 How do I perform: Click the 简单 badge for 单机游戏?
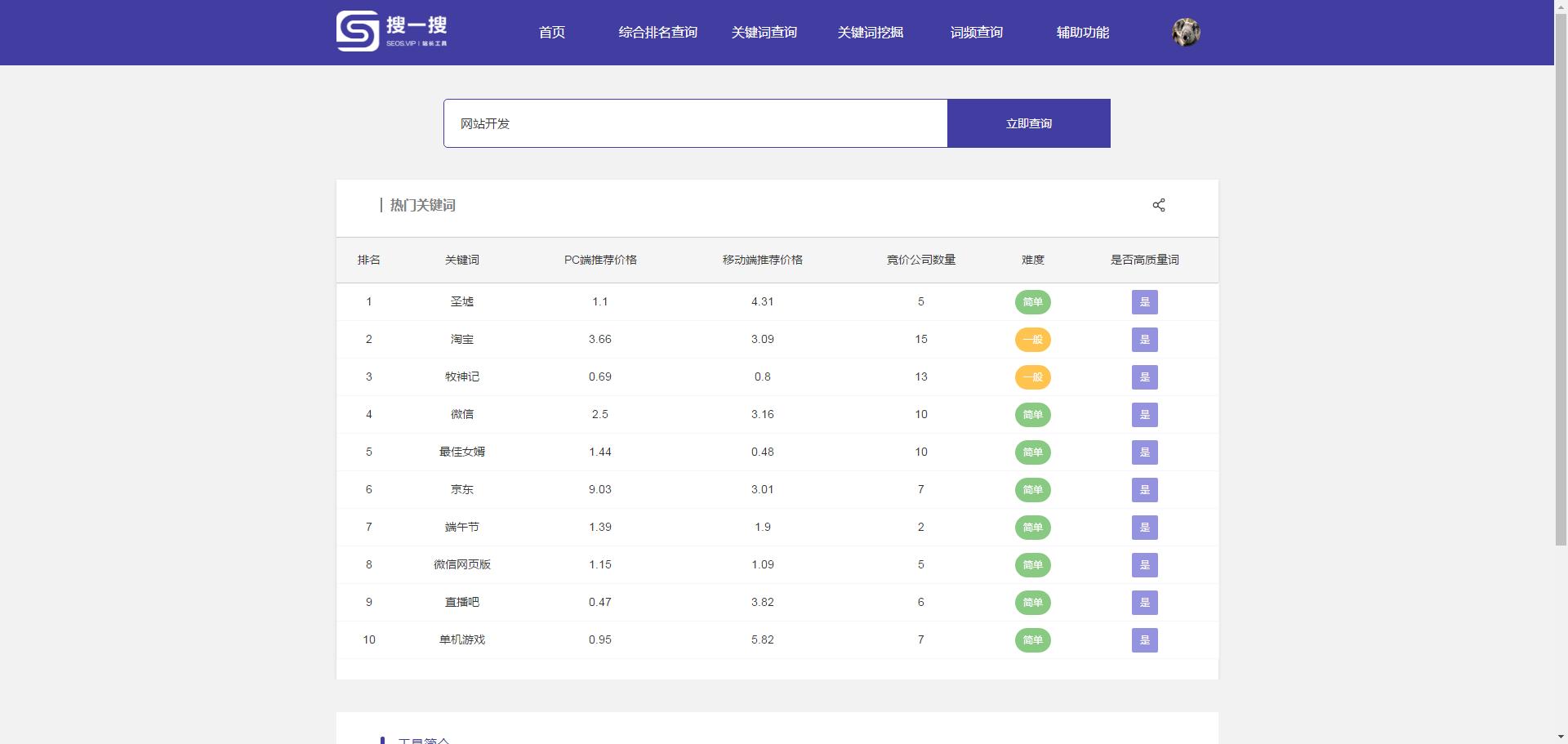[x=1032, y=640]
